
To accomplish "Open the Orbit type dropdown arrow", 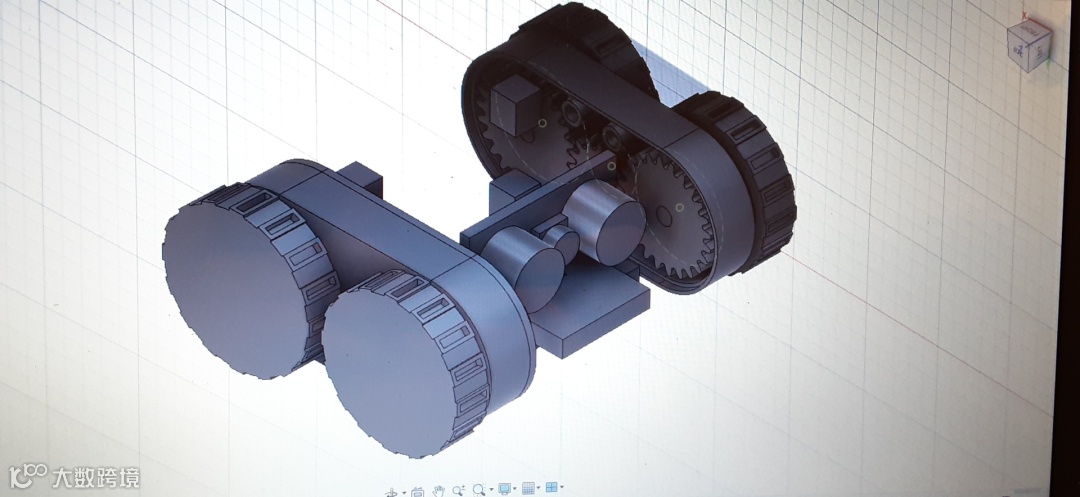I will click(x=404, y=492).
